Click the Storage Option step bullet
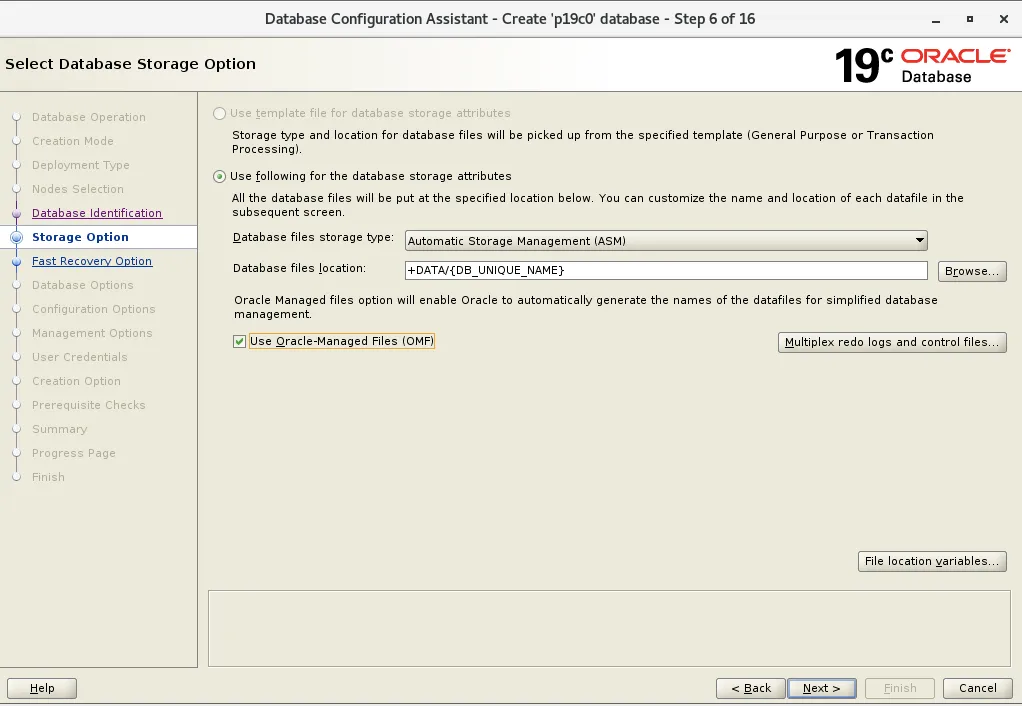This screenshot has width=1022, height=706. (x=16, y=237)
